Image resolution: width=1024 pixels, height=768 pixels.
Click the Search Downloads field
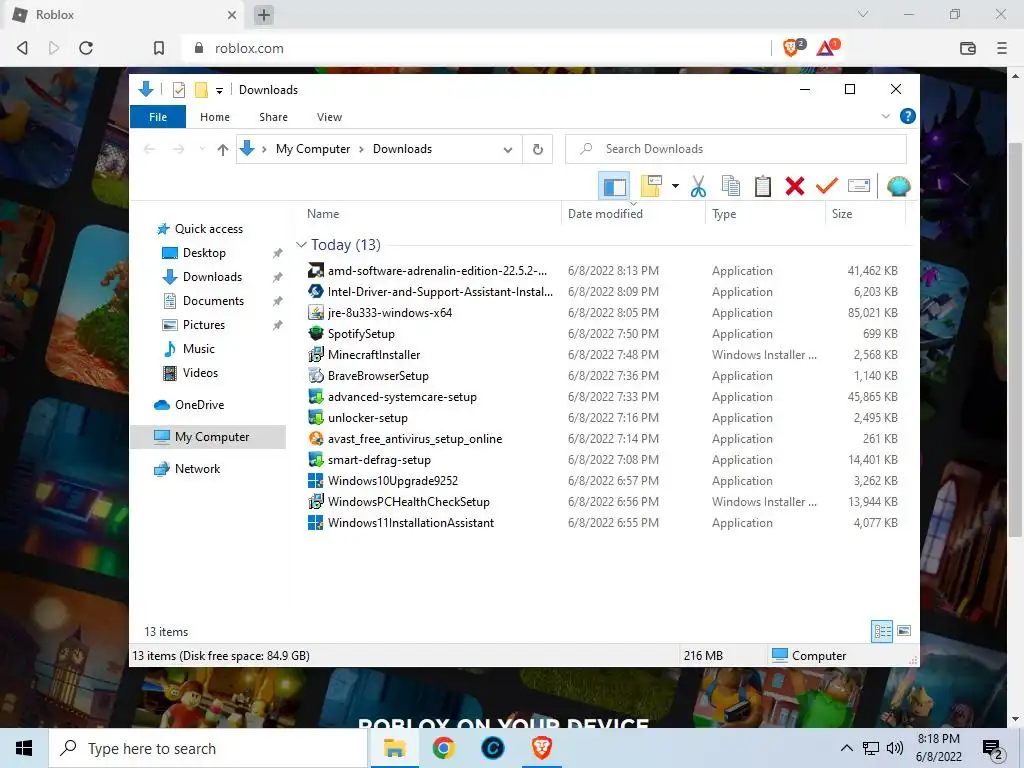click(x=736, y=149)
